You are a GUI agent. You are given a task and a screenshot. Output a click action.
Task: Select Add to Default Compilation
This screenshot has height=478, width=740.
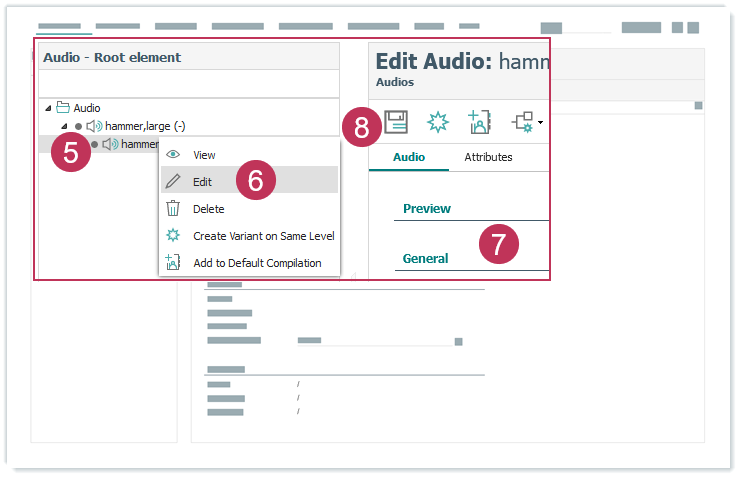257,263
